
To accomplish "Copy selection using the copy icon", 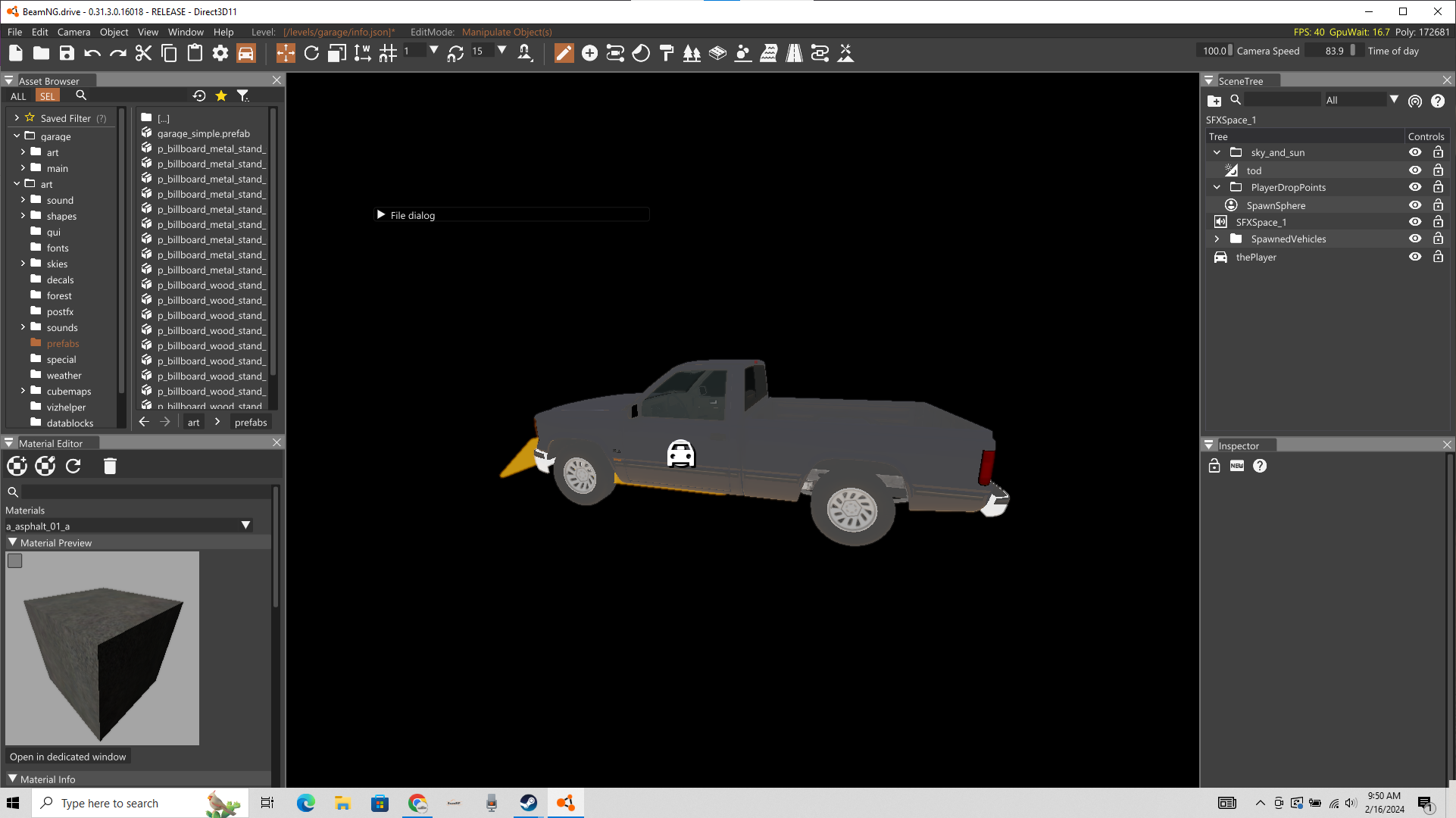I will (169, 53).
